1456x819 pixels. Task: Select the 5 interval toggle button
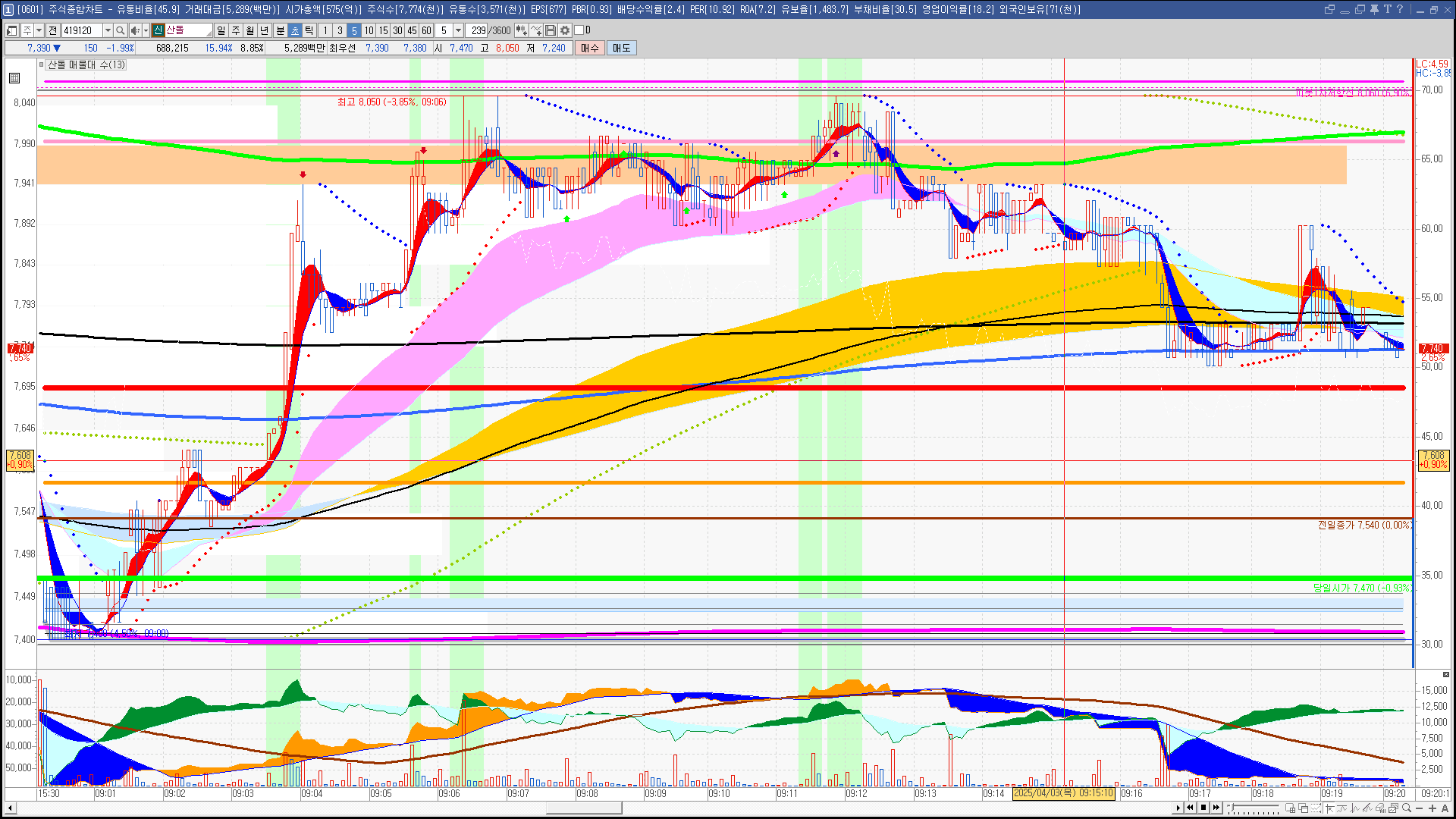pyautogui.click(x=354, y=30)
